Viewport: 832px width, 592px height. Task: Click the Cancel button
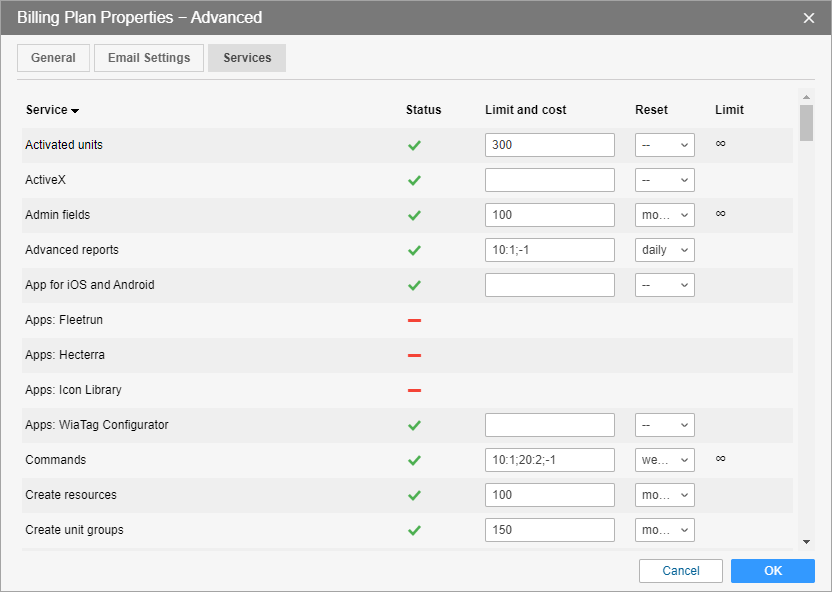681,571
